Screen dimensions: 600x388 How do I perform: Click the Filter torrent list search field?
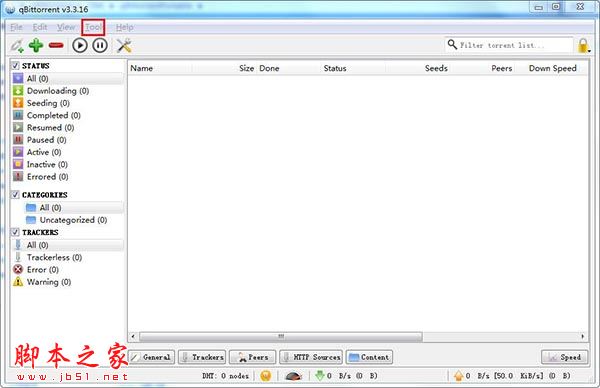(x=509, y=45)
